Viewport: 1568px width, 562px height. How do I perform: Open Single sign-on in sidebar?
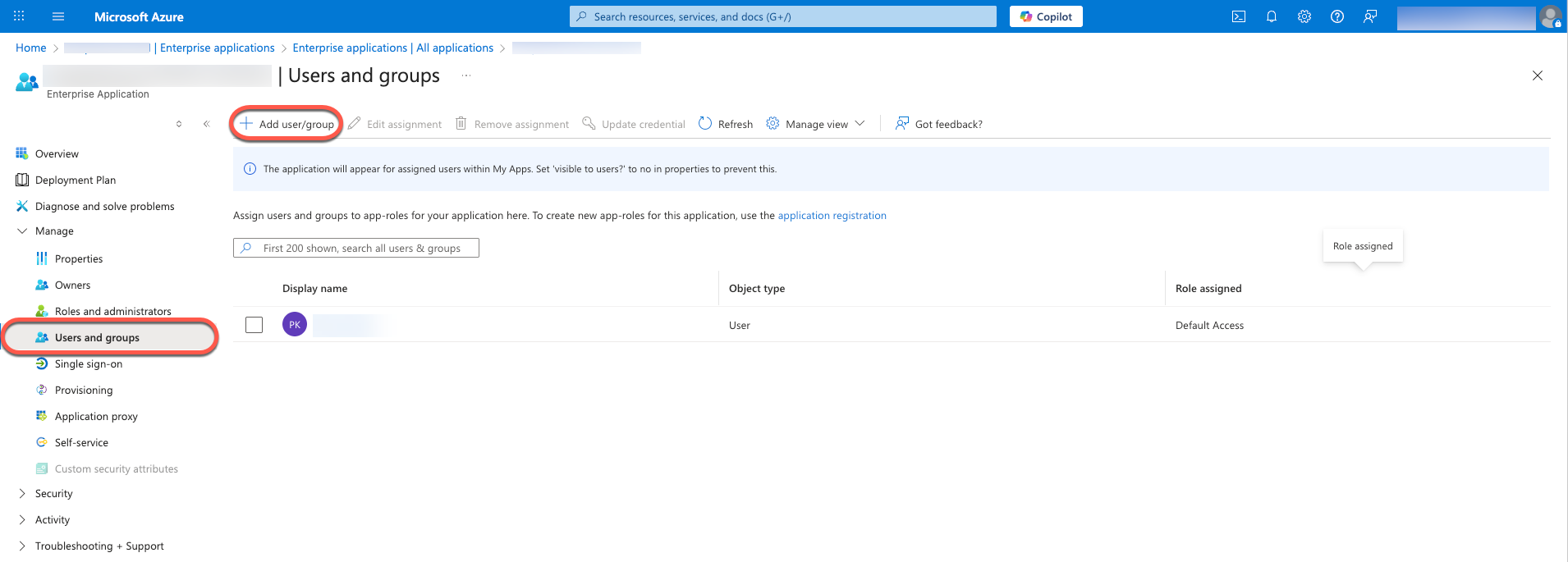(x=88, y=364)
